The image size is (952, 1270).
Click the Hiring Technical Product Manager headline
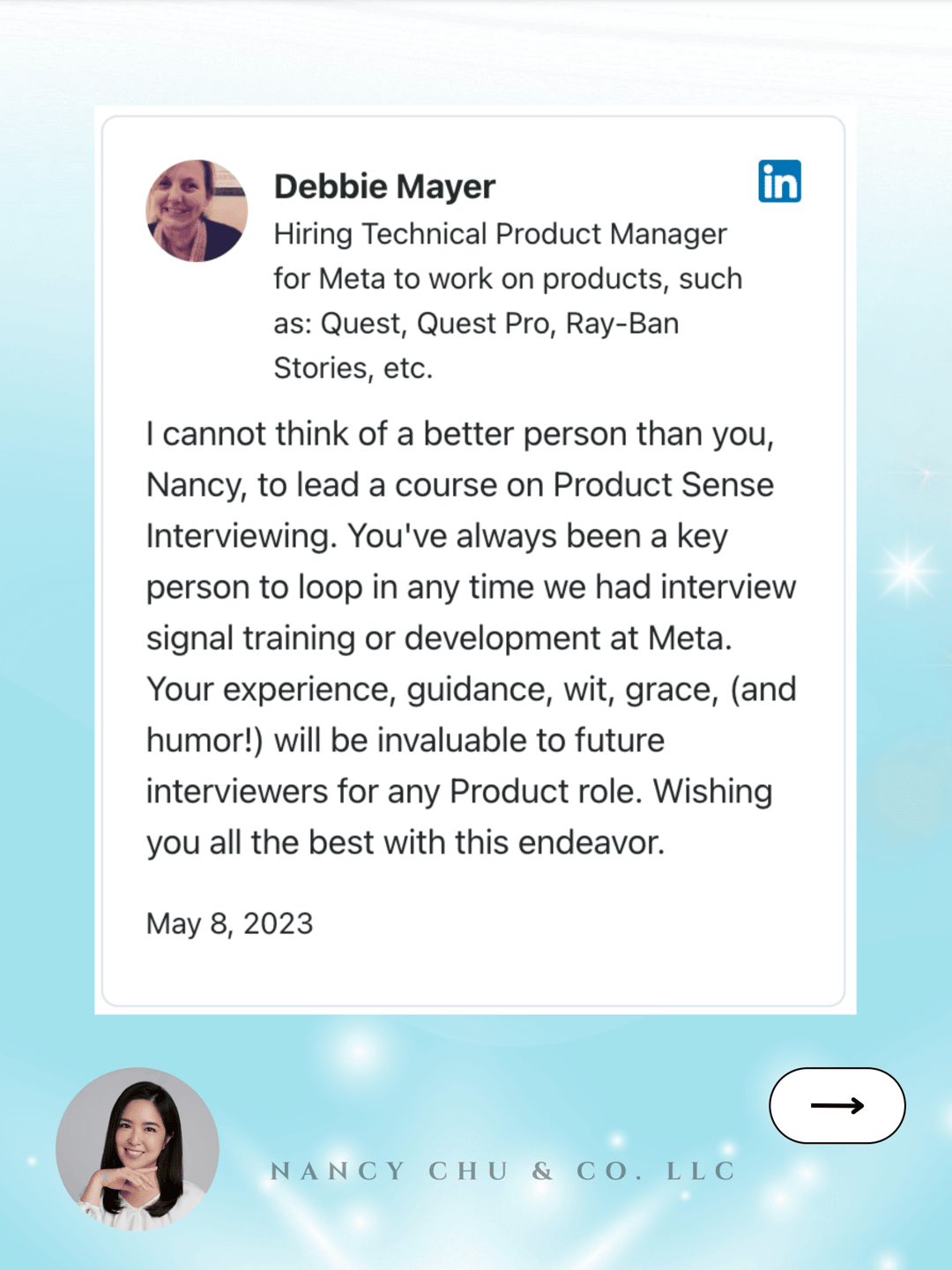(500, 234)
